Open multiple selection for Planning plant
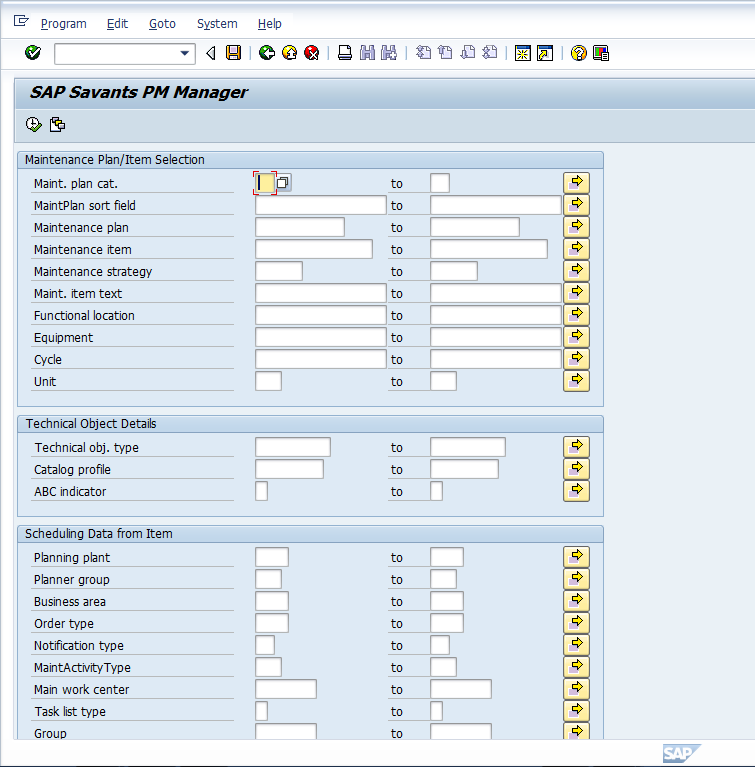The height and width of the screenshot is (767, 755). pyautogui.click(x=576, y=557)
